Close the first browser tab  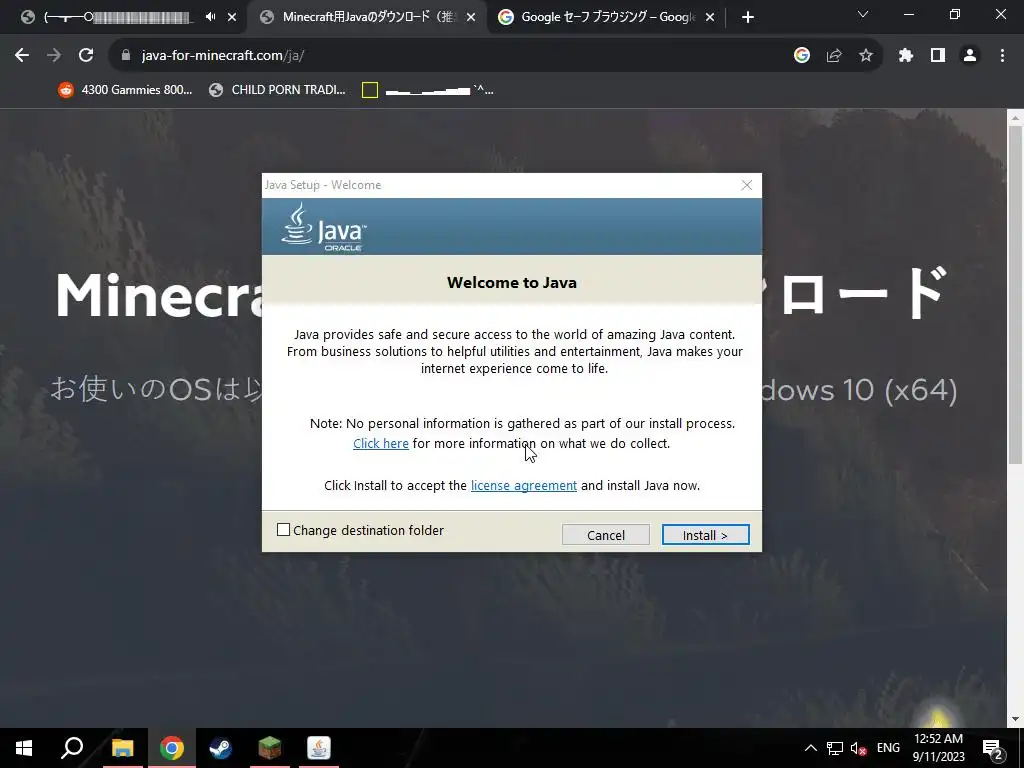point(232,17)
